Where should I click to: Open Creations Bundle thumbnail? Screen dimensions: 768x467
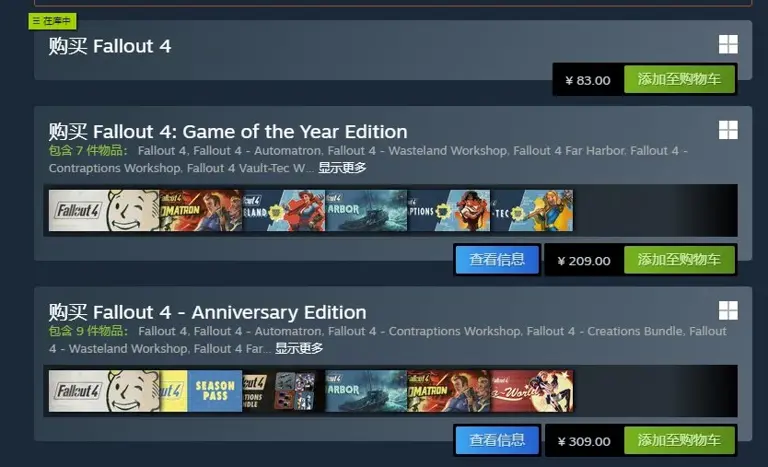pyautogui.click(x=284, y=391)
